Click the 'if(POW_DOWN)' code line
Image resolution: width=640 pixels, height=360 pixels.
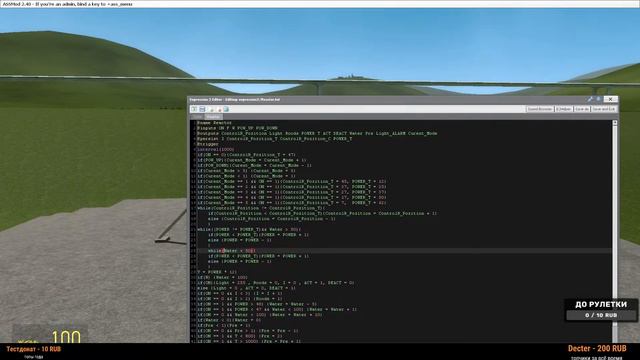coord(254,165)
